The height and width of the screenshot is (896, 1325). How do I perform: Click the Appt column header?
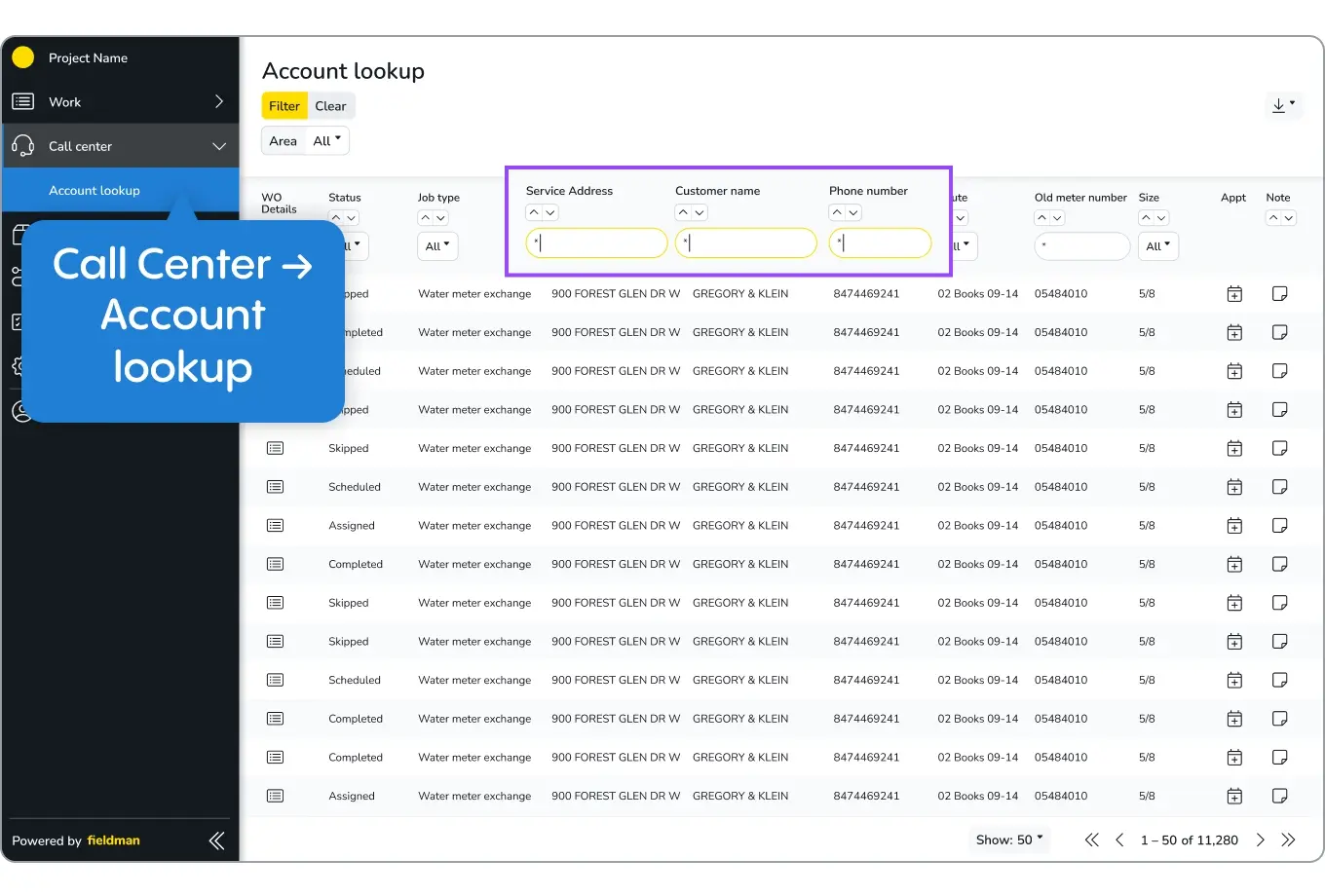pos(1233,198)
